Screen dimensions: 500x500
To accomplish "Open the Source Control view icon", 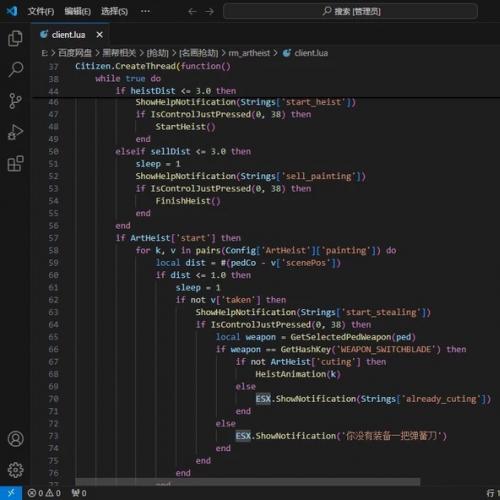I will (15, 101).
